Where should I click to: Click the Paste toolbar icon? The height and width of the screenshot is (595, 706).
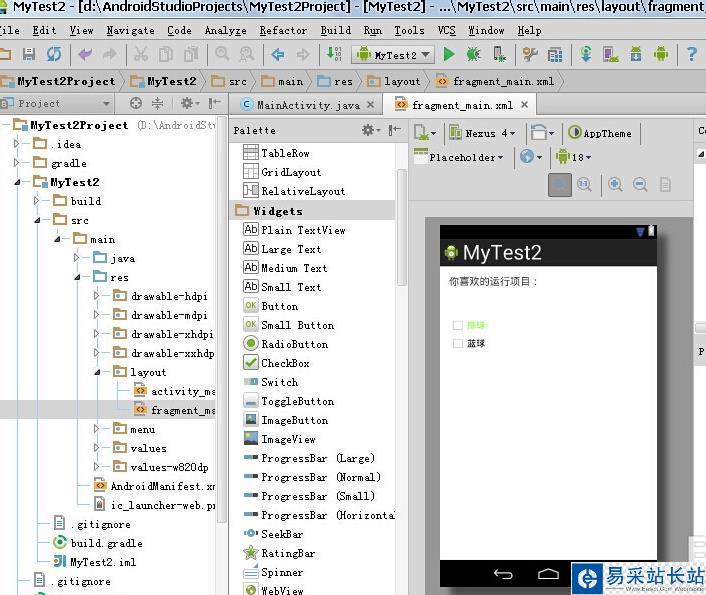pyautogui.click(x=191, y=55)
